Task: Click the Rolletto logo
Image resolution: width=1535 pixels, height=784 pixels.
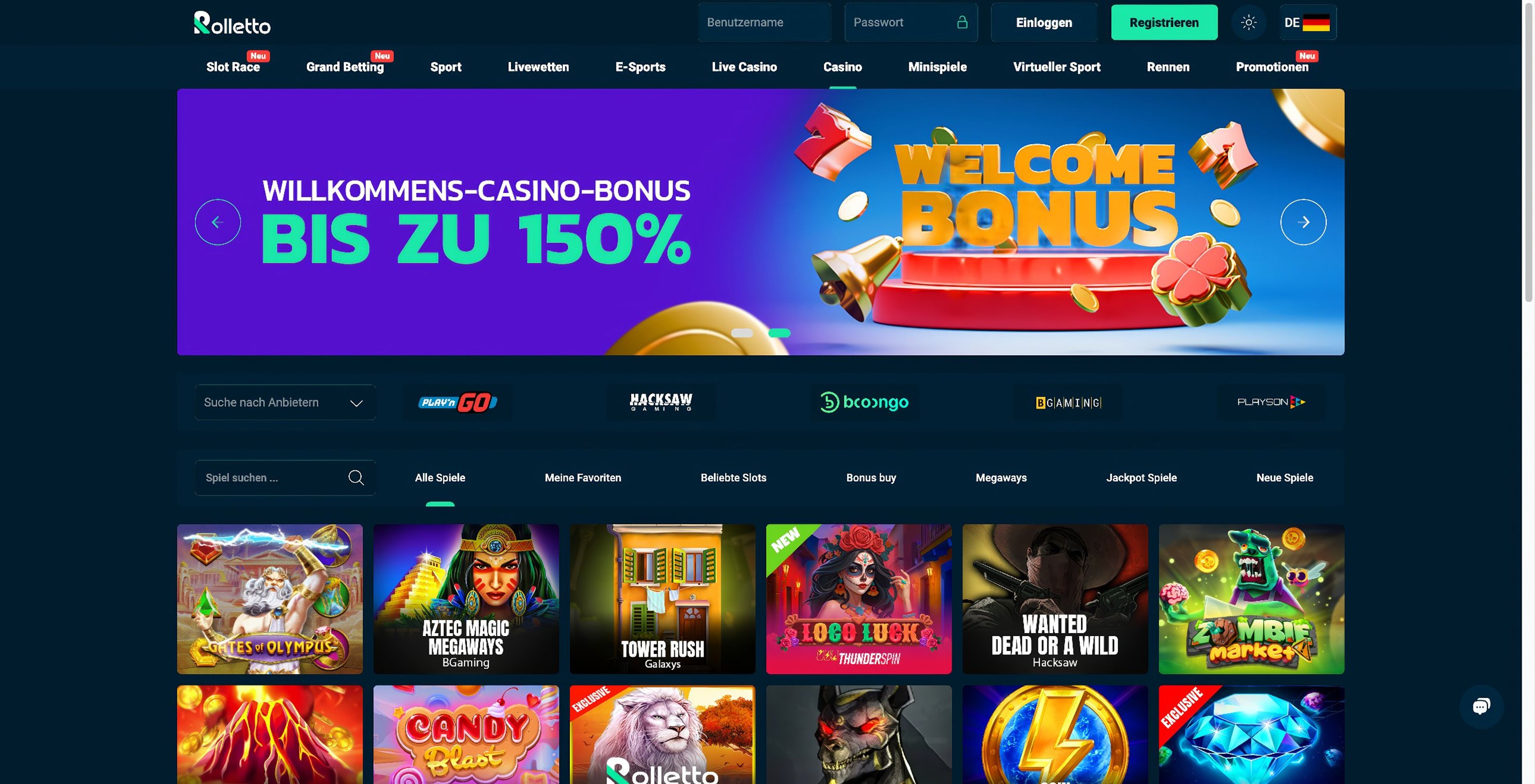Action: [x=232, y=23]
